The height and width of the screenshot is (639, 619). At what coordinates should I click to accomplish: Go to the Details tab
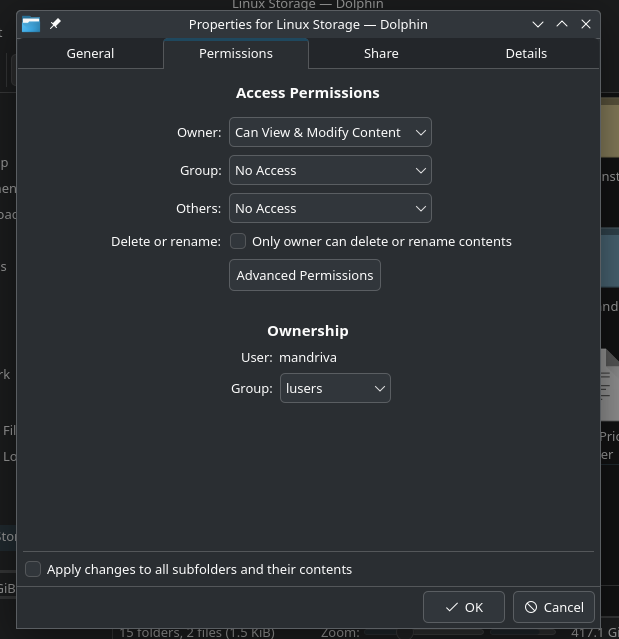(526, 54)
